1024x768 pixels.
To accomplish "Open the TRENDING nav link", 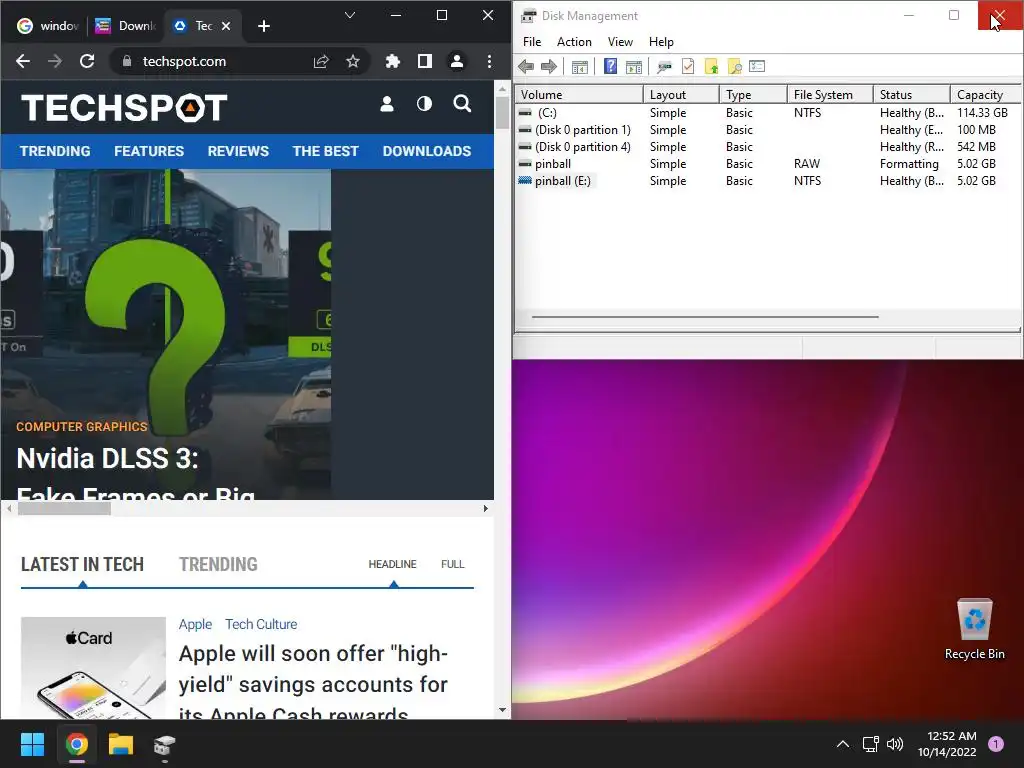I will coord(55,151).
